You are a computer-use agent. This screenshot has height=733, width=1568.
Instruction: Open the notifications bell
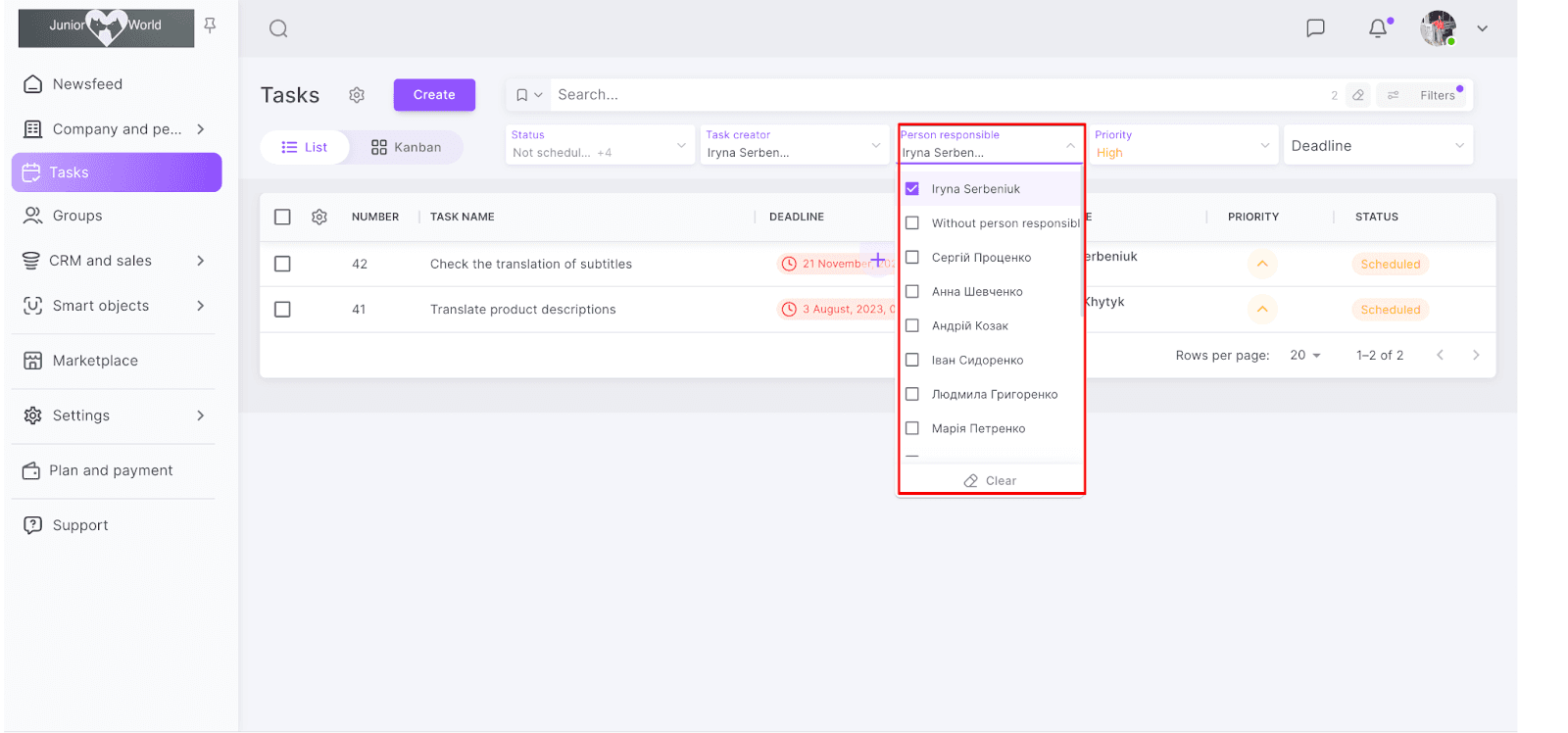(1378, 28)
